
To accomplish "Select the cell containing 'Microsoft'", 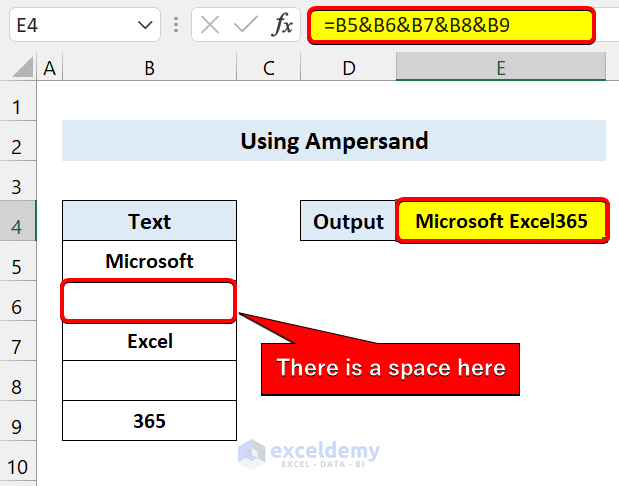I will coord(149,261).
